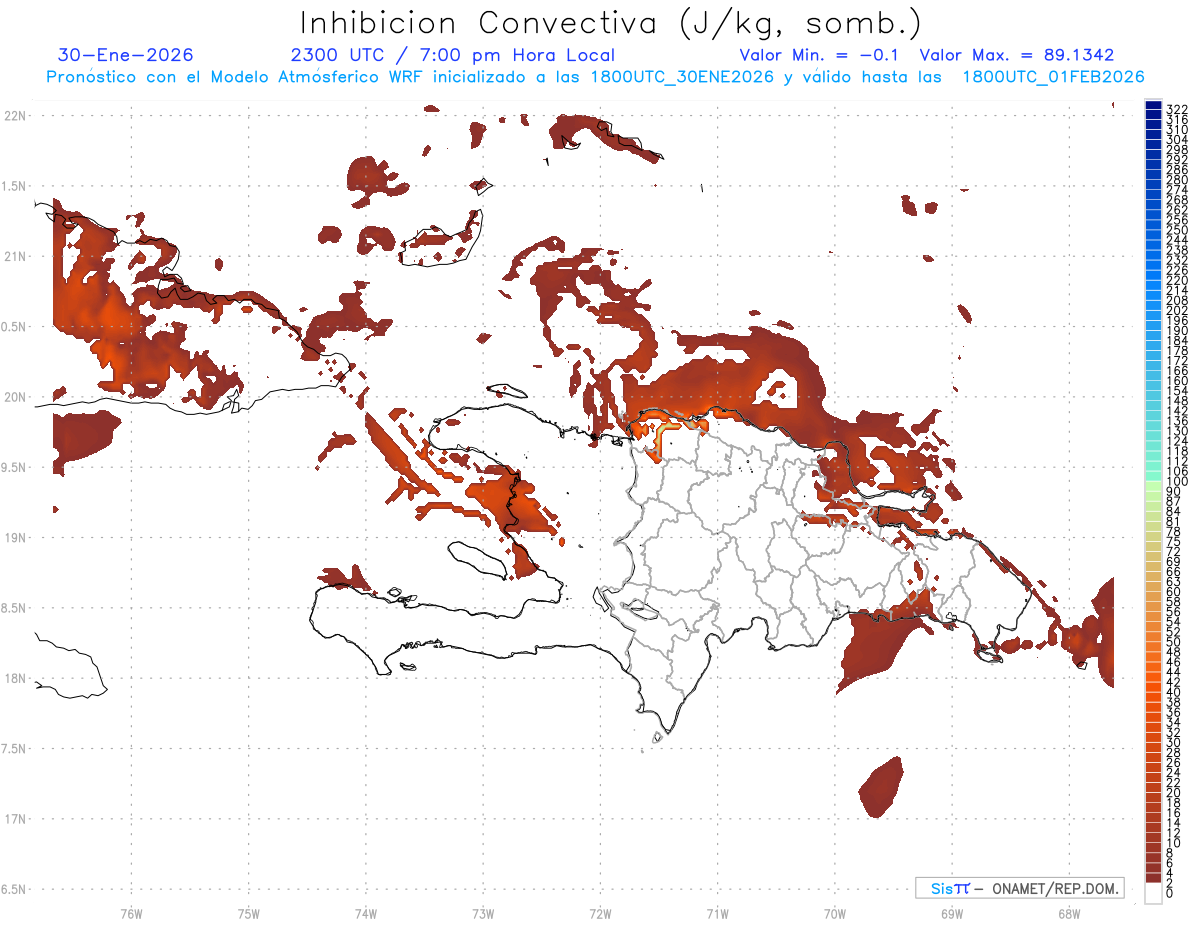The image size is (1200, 927).
Task: Click the "69W" longitude label
Action: point(952,912)
